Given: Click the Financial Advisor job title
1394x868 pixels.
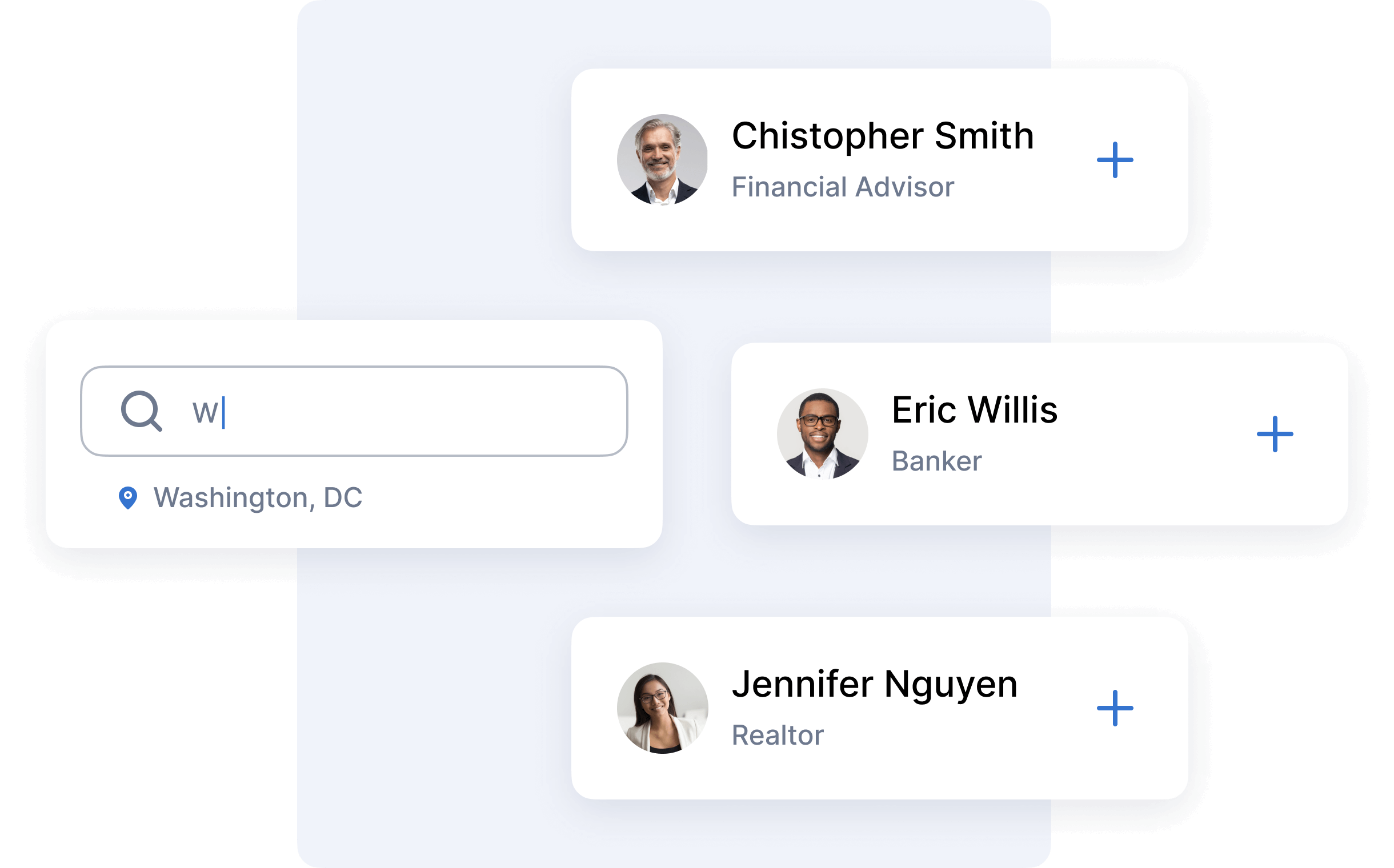Looking at the screenshot, I should coord(843,187).
